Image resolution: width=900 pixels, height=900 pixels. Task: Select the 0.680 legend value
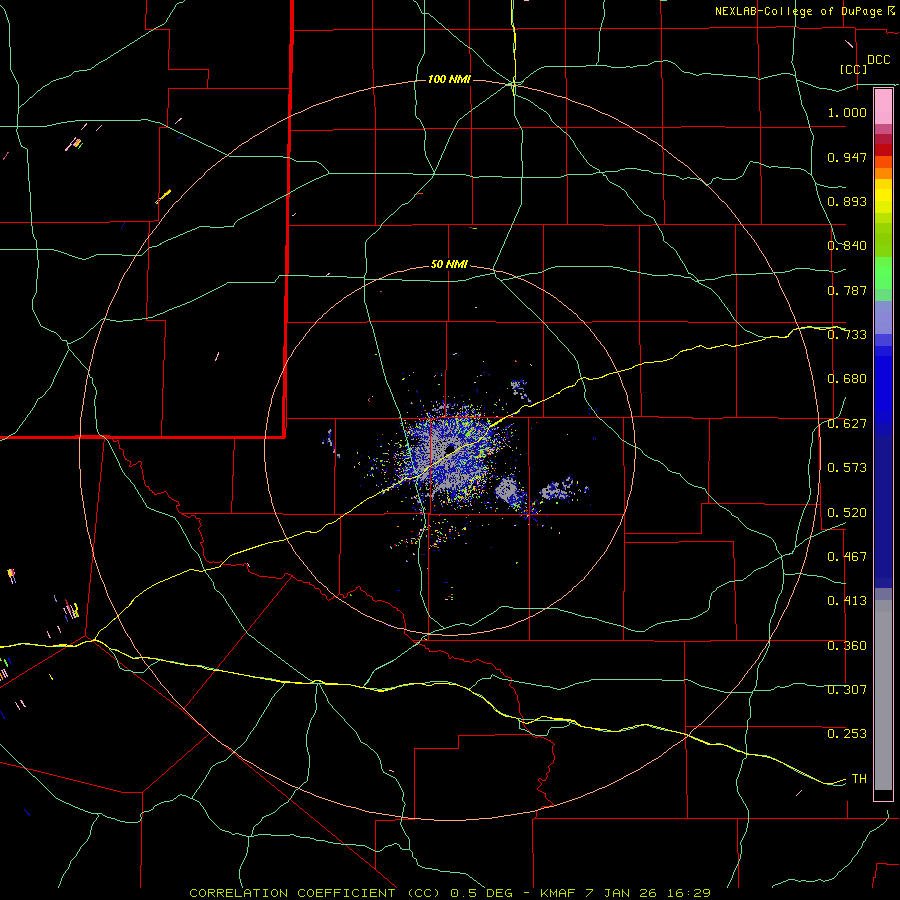click(x=847, y=379)
